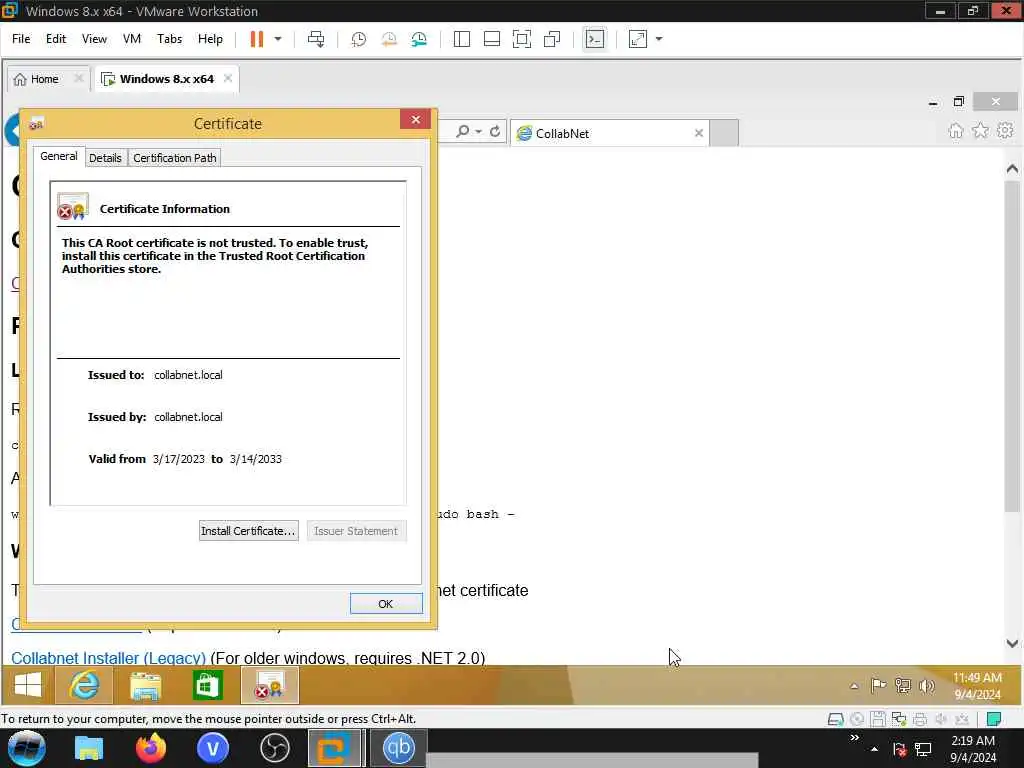Viewport: 1024px width, 768px height.
Task: Close the Certificate dialog with red X
Action: (415, 120)
